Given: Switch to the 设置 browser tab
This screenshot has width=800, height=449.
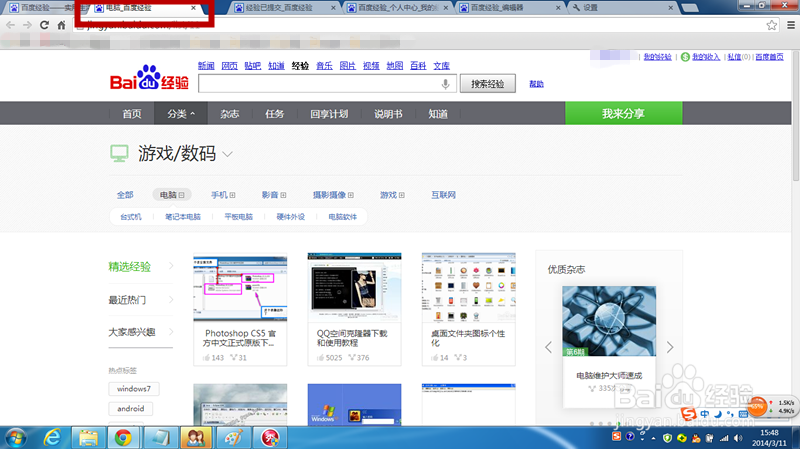Looking at the screenshot, I should tap(622, 8).
